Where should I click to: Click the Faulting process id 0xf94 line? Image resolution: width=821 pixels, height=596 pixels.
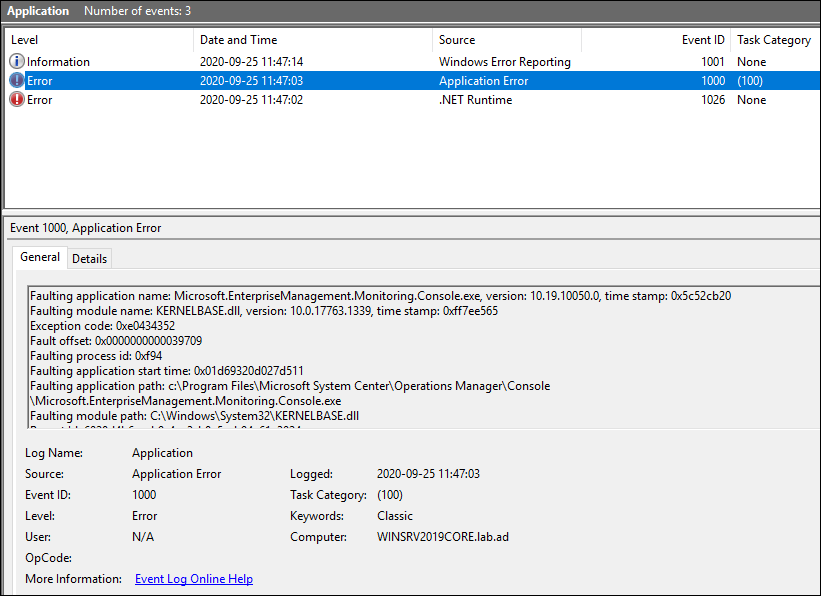point(96,356)
